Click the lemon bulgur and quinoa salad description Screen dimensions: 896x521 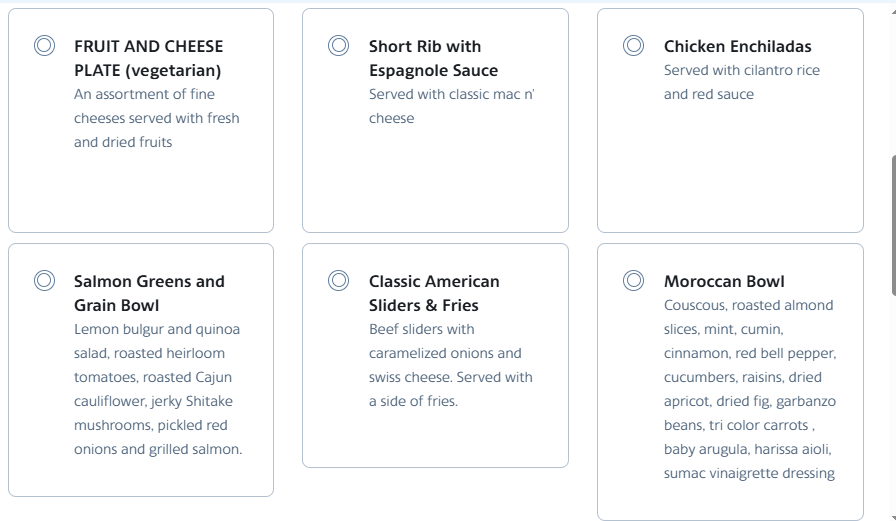click(x=157, y=389)
